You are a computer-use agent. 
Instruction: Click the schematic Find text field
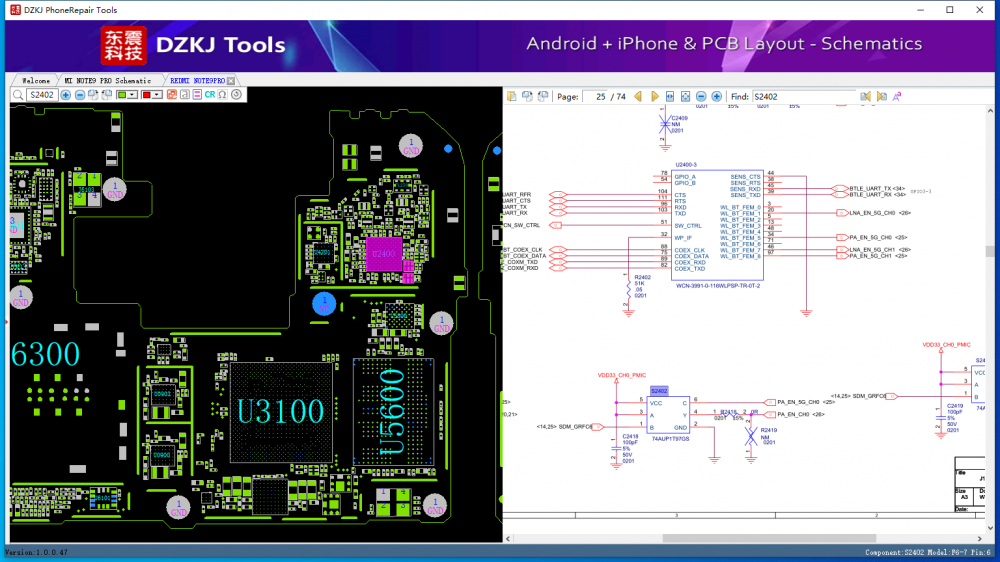coord(802,97)
